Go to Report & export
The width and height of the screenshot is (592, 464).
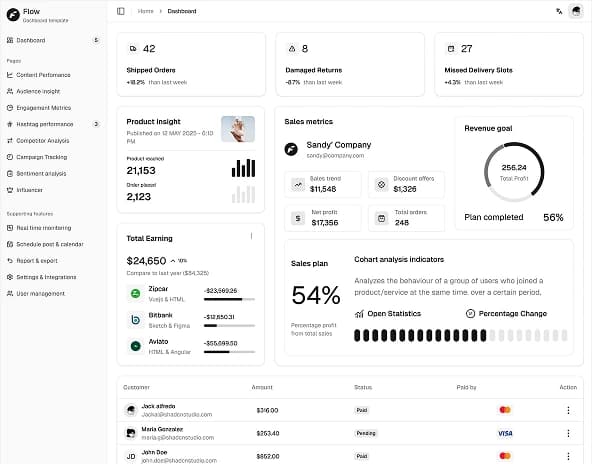coord(53,261)
